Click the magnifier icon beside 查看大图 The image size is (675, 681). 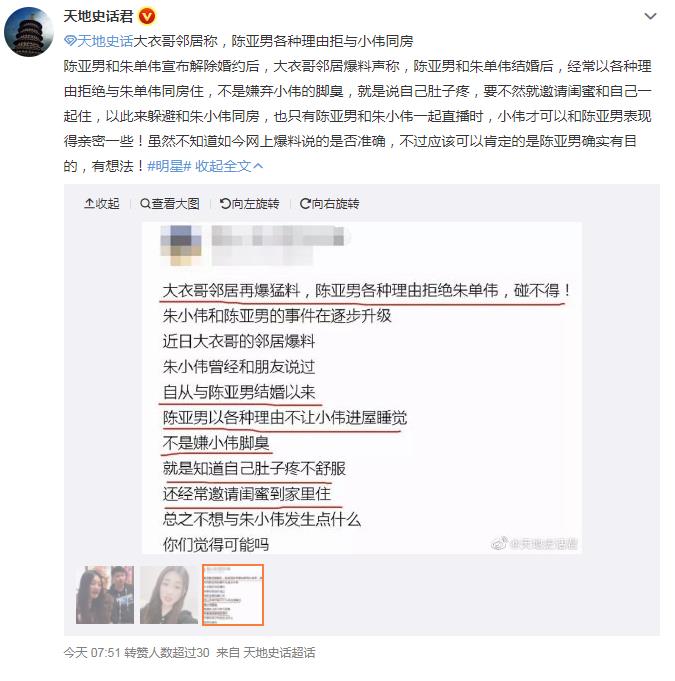145,203
